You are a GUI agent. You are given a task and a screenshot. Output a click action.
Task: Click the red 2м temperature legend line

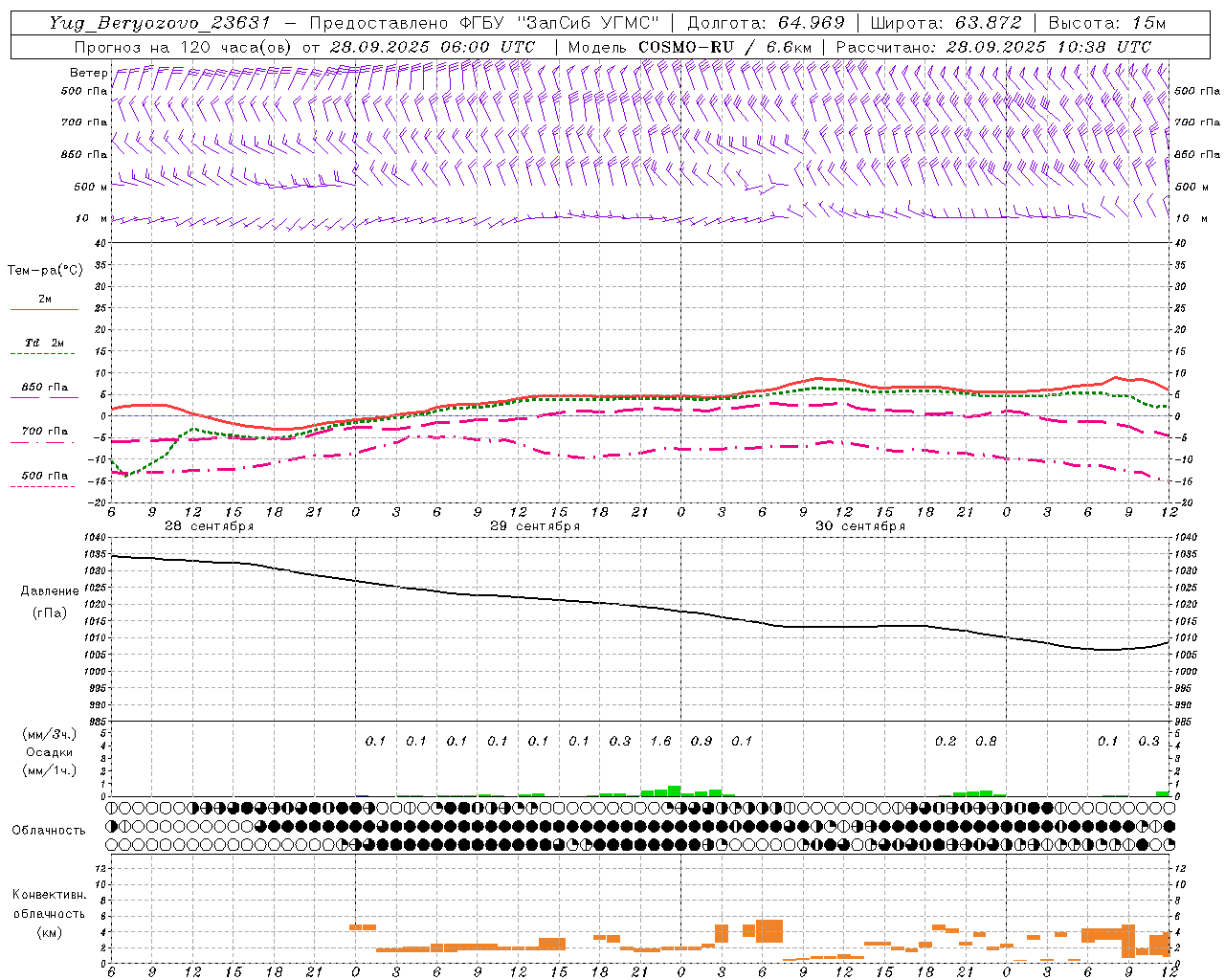[x=44, y=309]
